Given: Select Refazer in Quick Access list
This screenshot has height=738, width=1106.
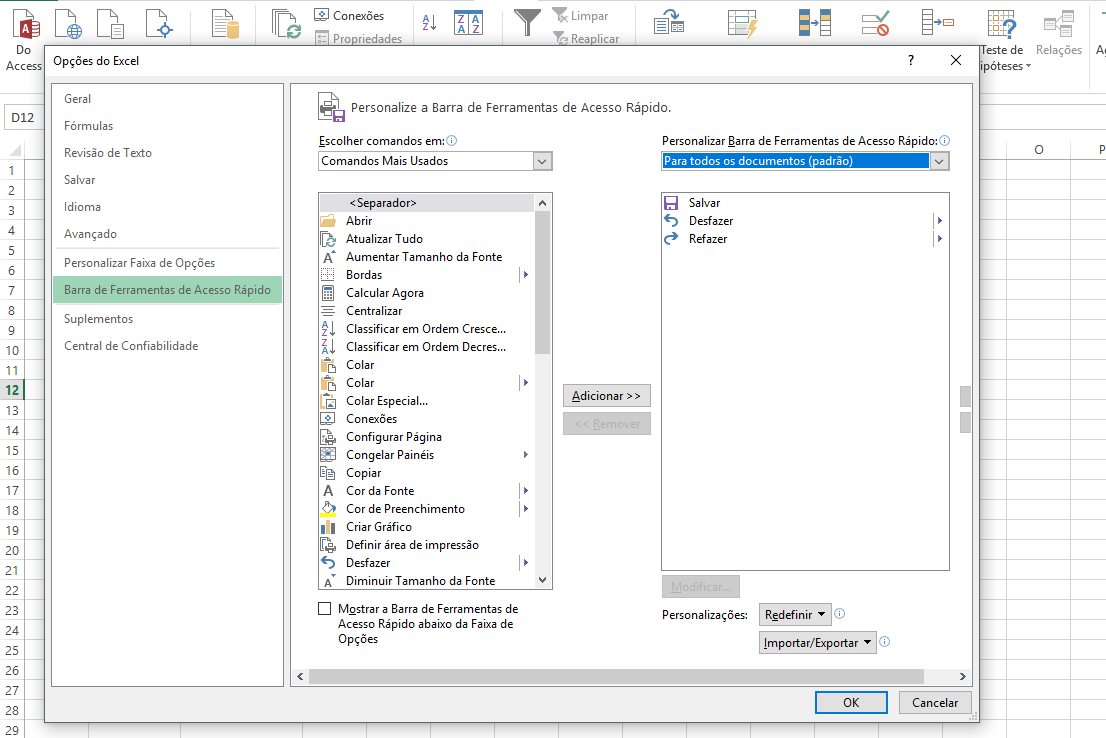Looking at the screenshot, I should (x=804, y=238).
